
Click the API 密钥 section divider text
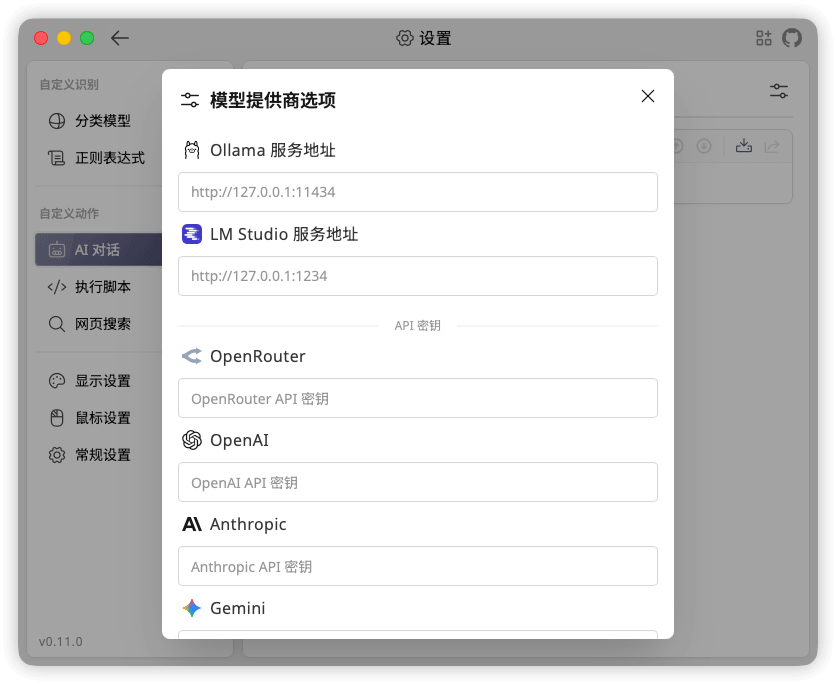417,326
